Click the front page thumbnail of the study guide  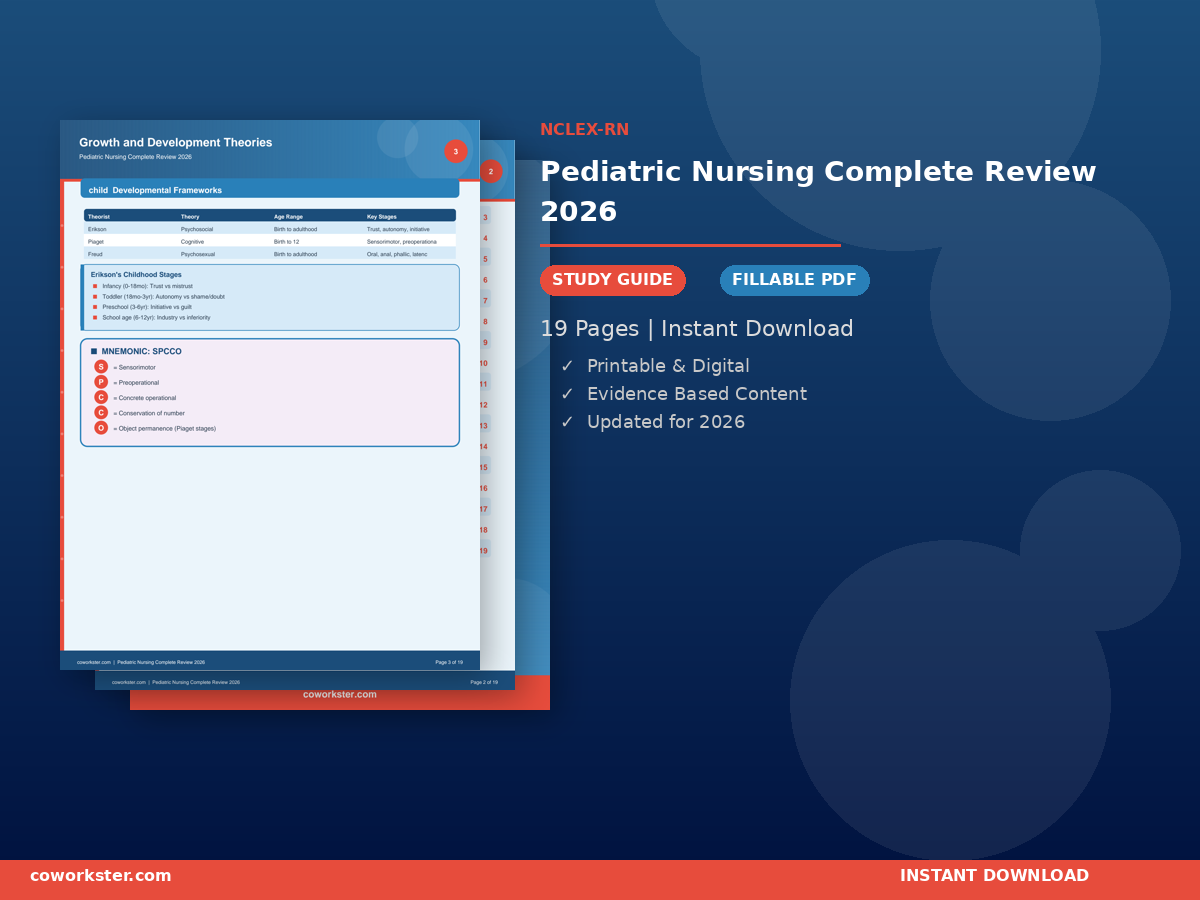tap(270, 395)
